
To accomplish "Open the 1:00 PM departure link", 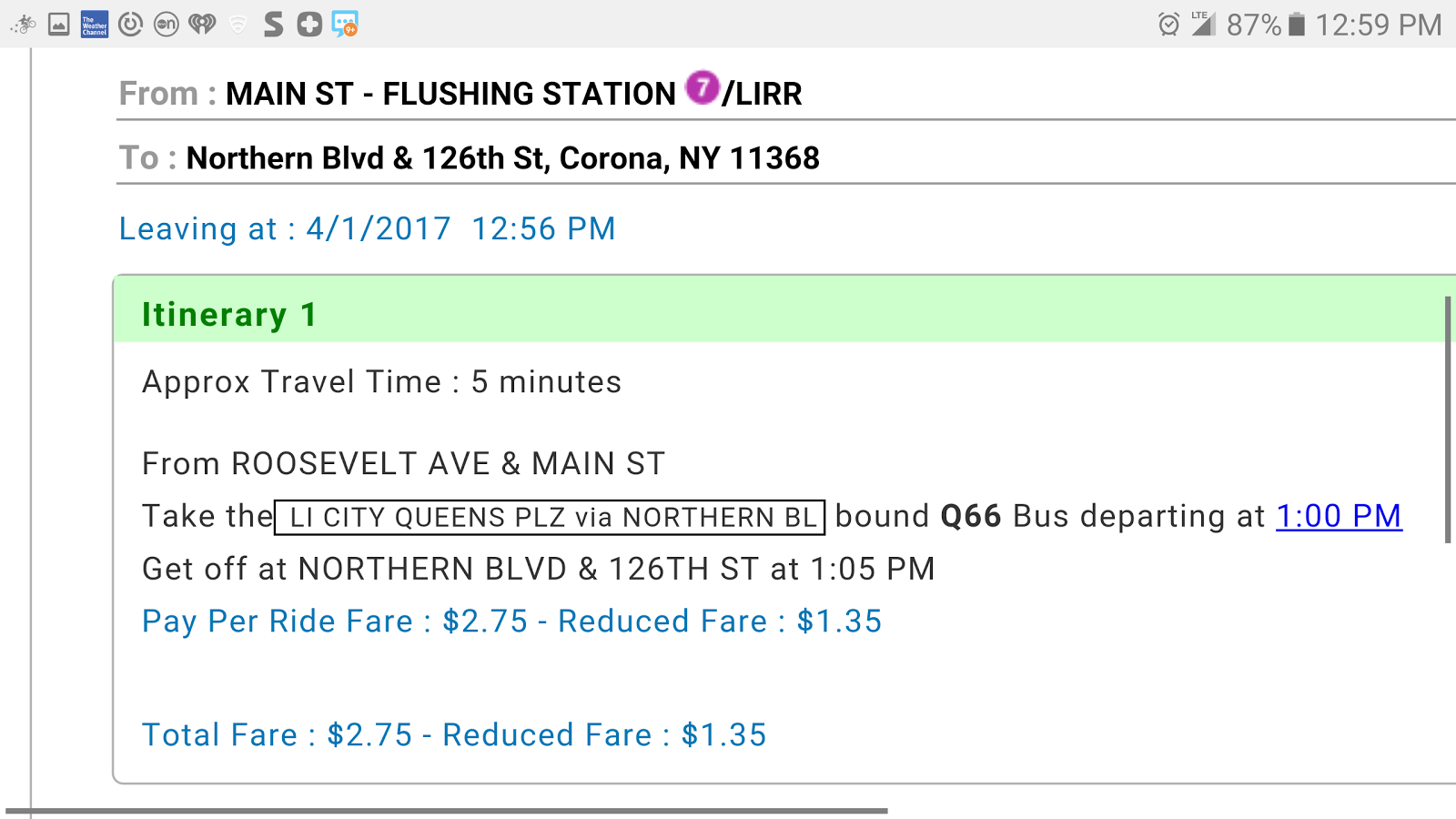I will click(x=1339, y=516).
